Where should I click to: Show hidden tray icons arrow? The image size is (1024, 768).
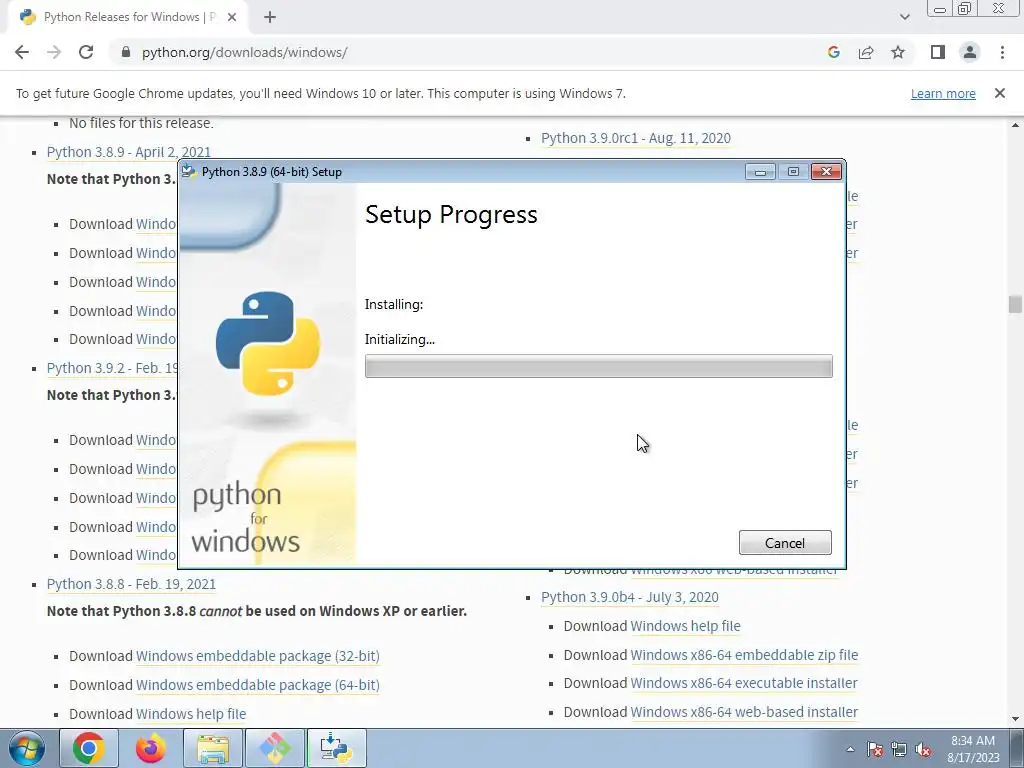[x=850, y=749]
